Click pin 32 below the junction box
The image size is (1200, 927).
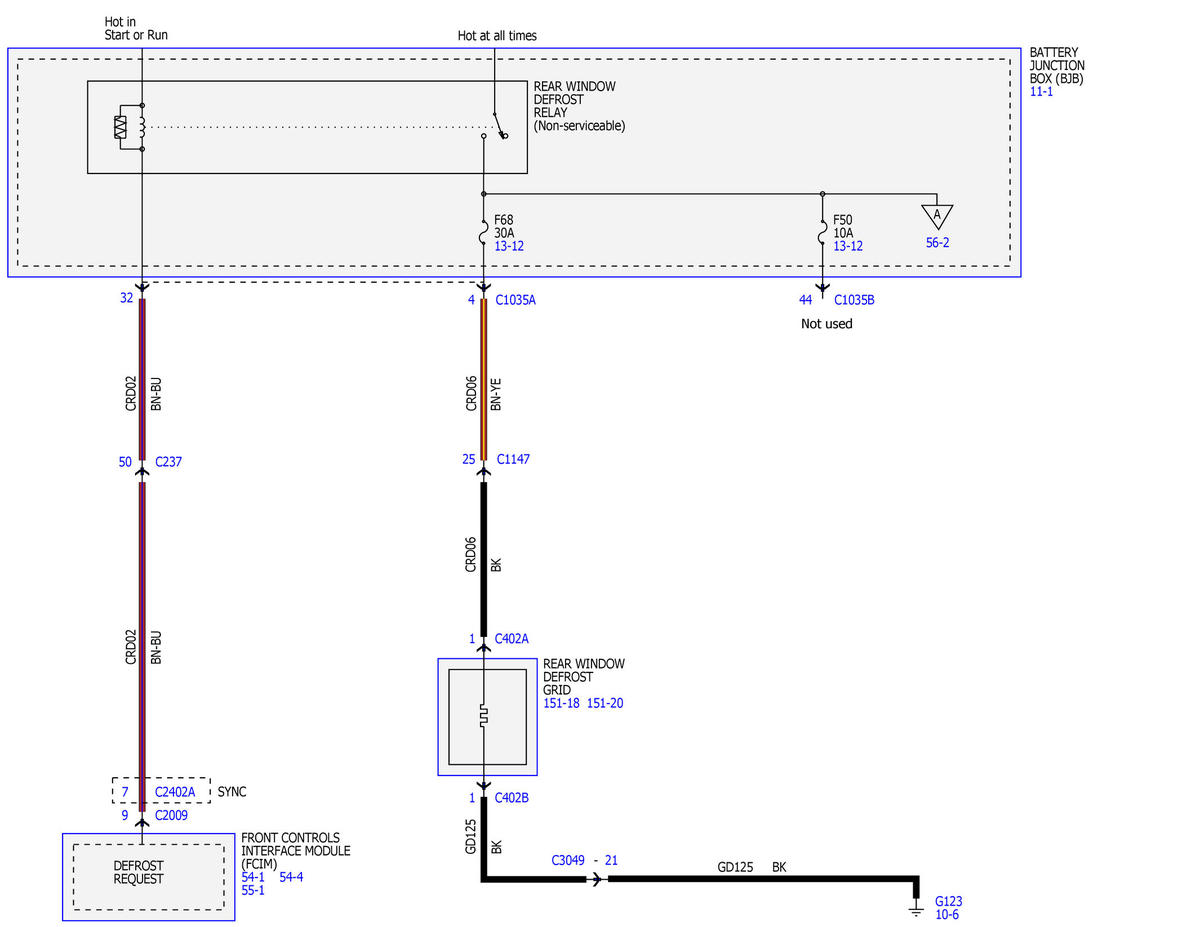pos(126,297)
